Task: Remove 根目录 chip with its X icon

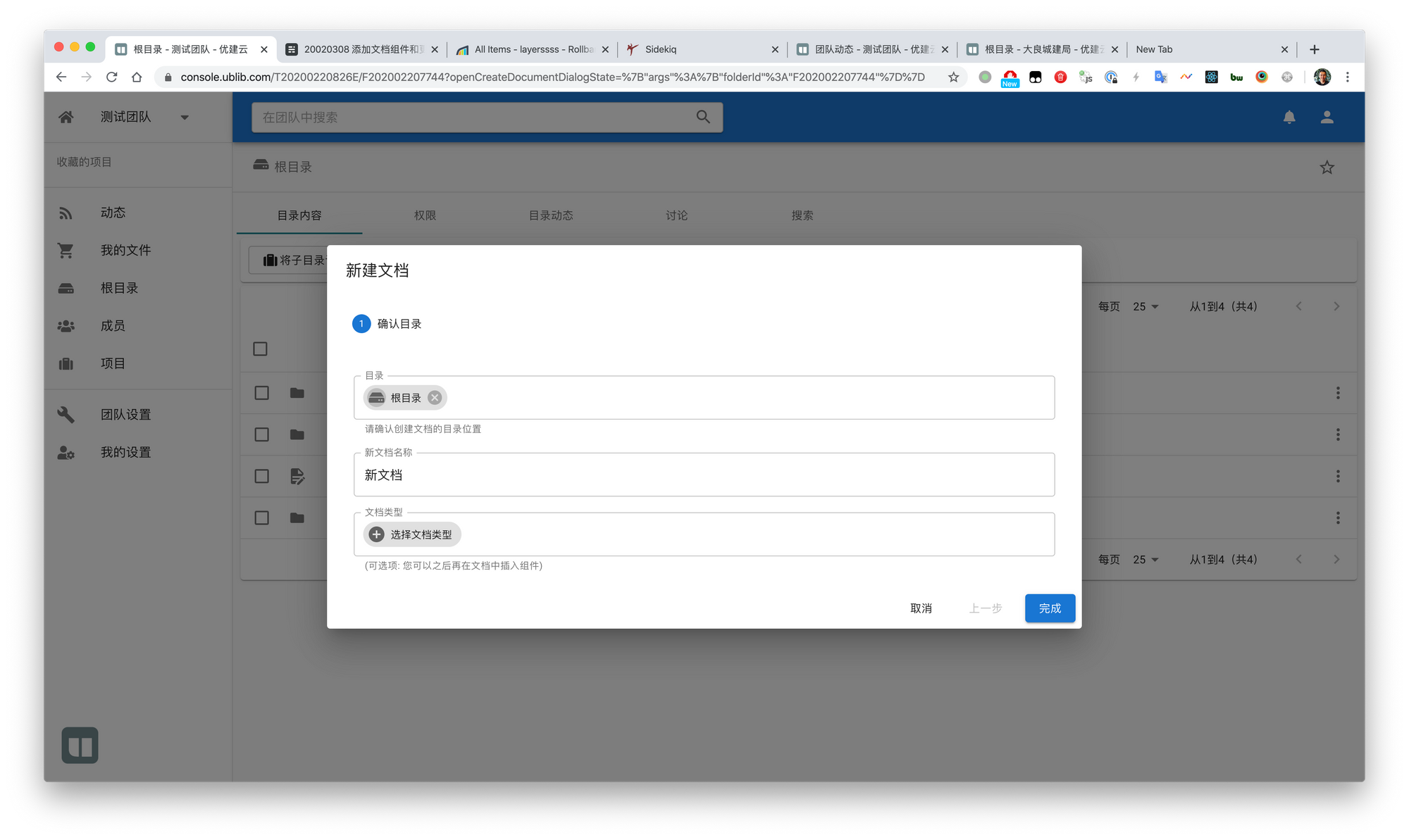Action: tap(435, 398)
